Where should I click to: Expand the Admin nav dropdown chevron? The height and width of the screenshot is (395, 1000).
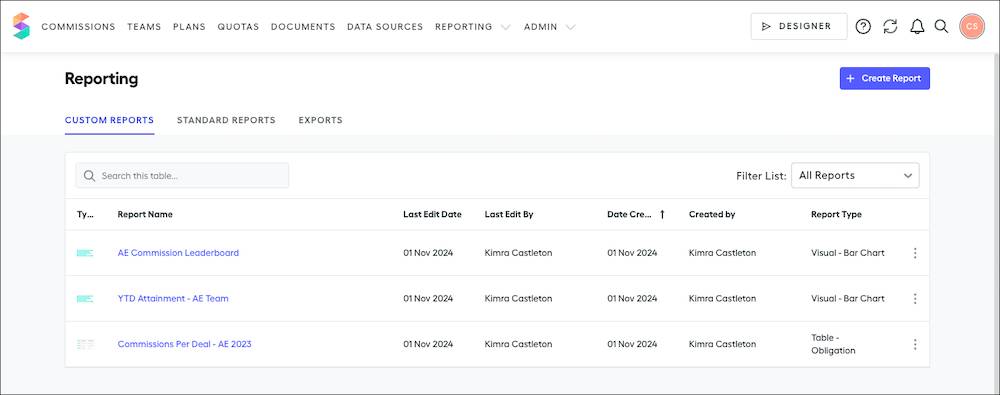click(571, 27)
